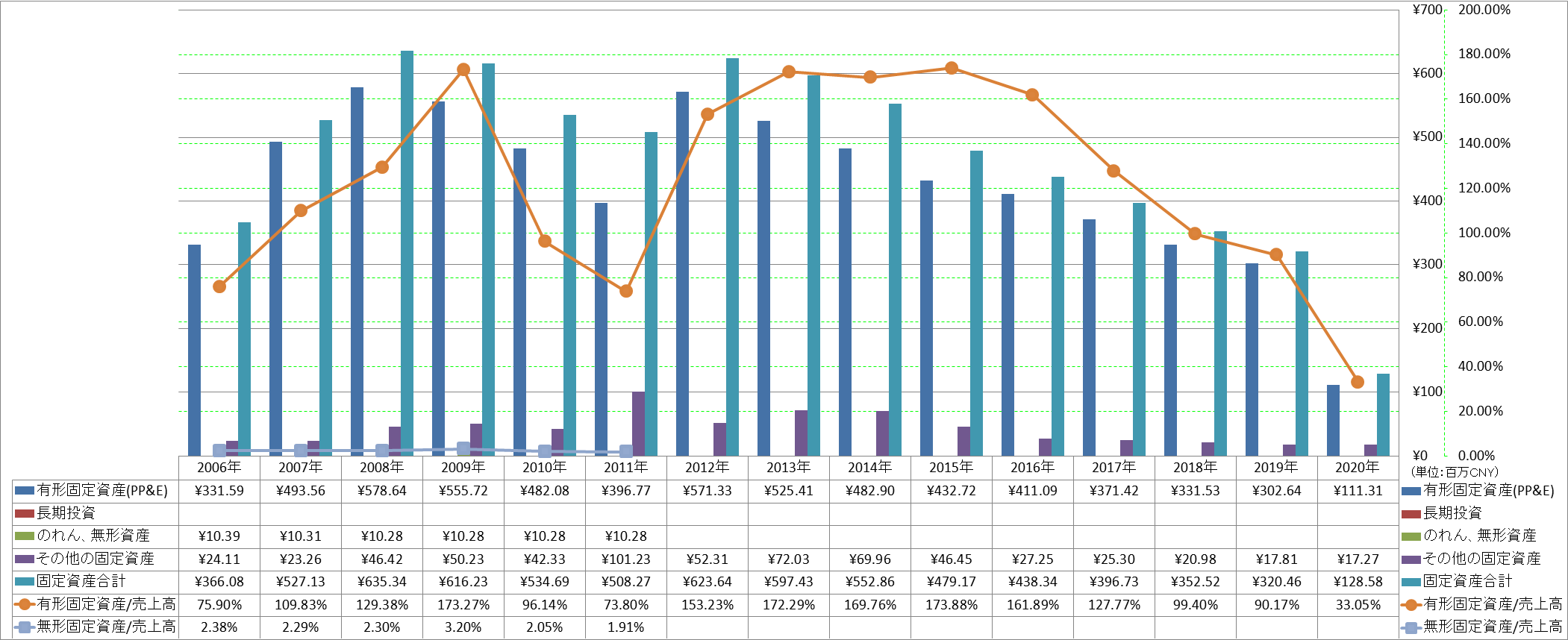Click data table row label のれん、無形資産
1568x640 pixels.
93,536
